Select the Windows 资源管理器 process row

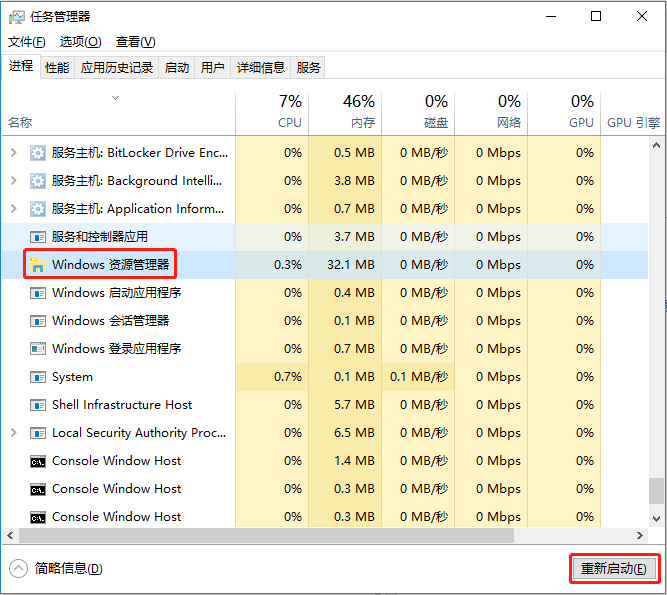(325, 265)
